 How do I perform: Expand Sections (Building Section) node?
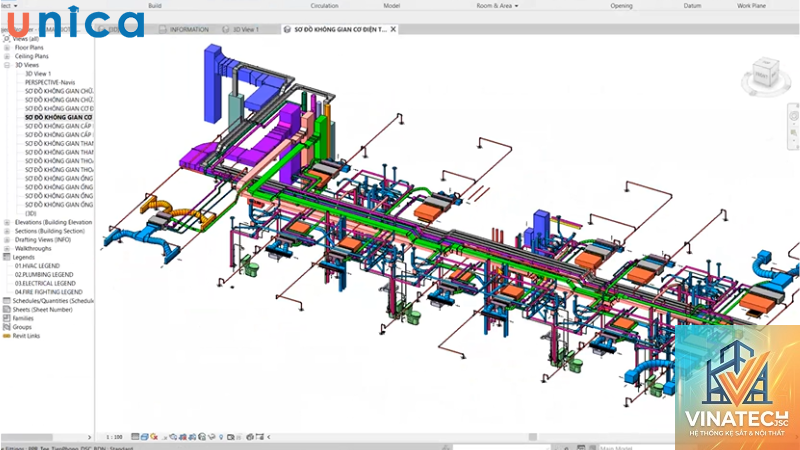coord(7,231)
